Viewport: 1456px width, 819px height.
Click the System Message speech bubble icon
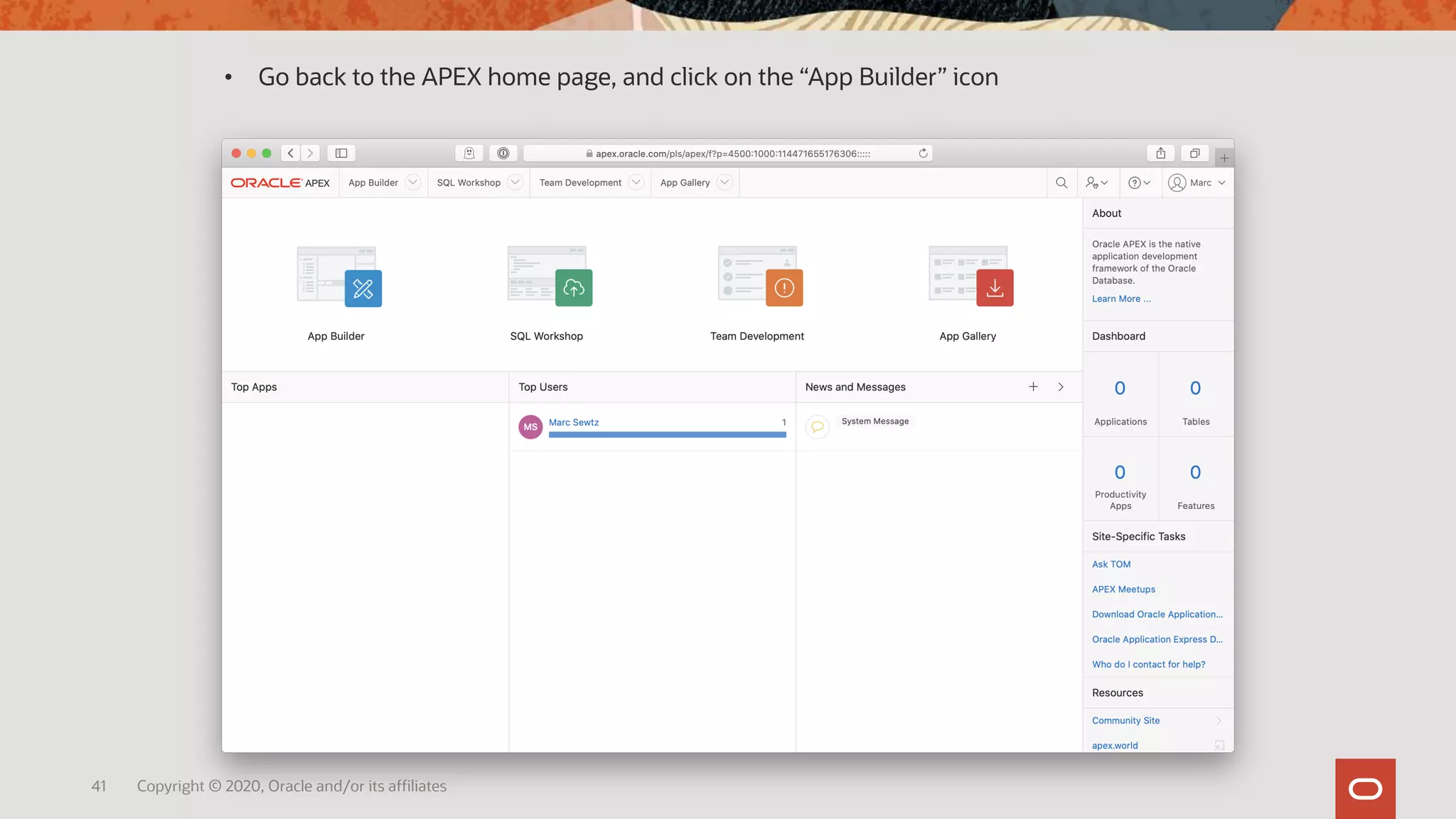click(x=818, y=427)
